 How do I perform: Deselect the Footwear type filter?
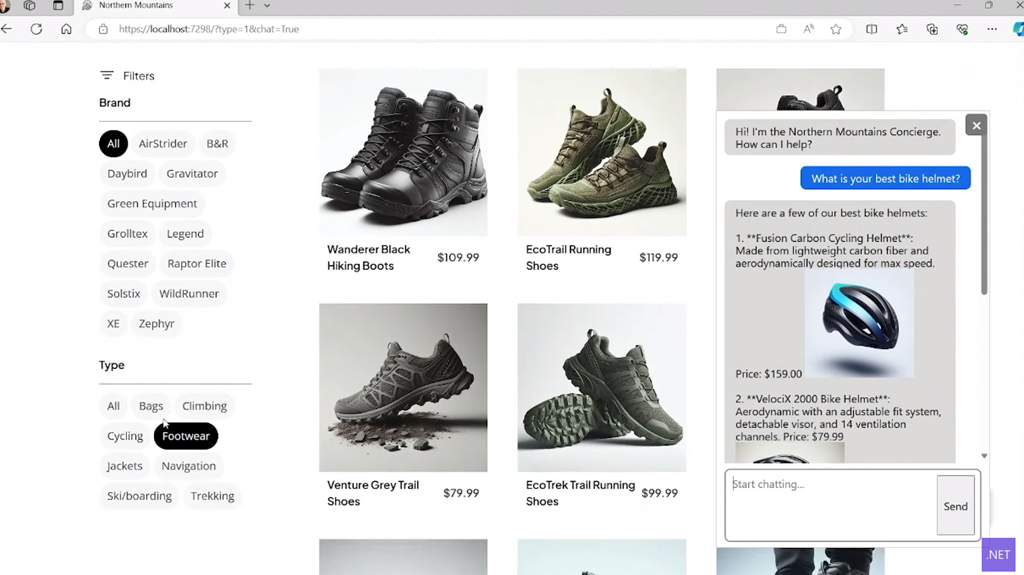[186, 436]
